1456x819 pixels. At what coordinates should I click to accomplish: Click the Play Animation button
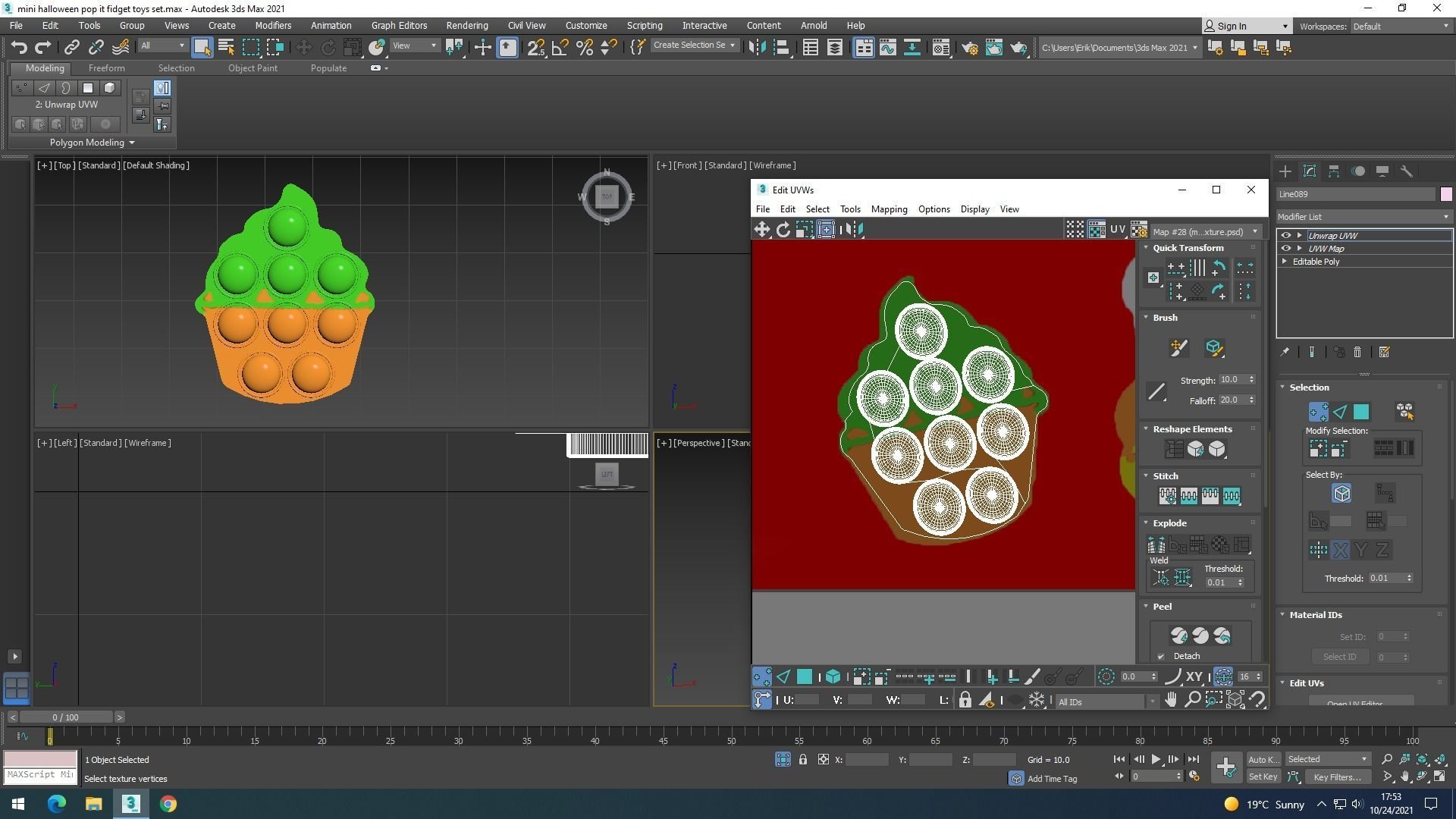point(1156,759)
